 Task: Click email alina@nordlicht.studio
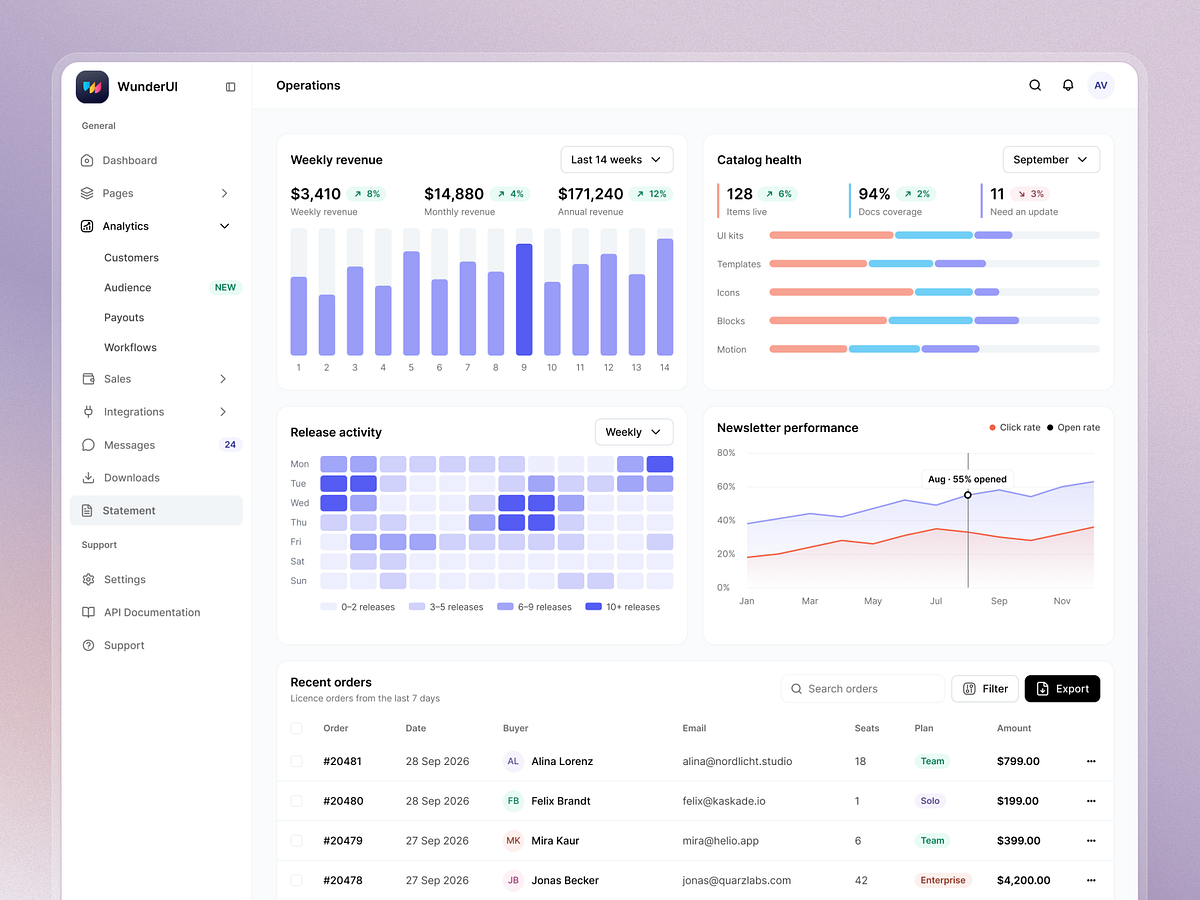(737, 761)
